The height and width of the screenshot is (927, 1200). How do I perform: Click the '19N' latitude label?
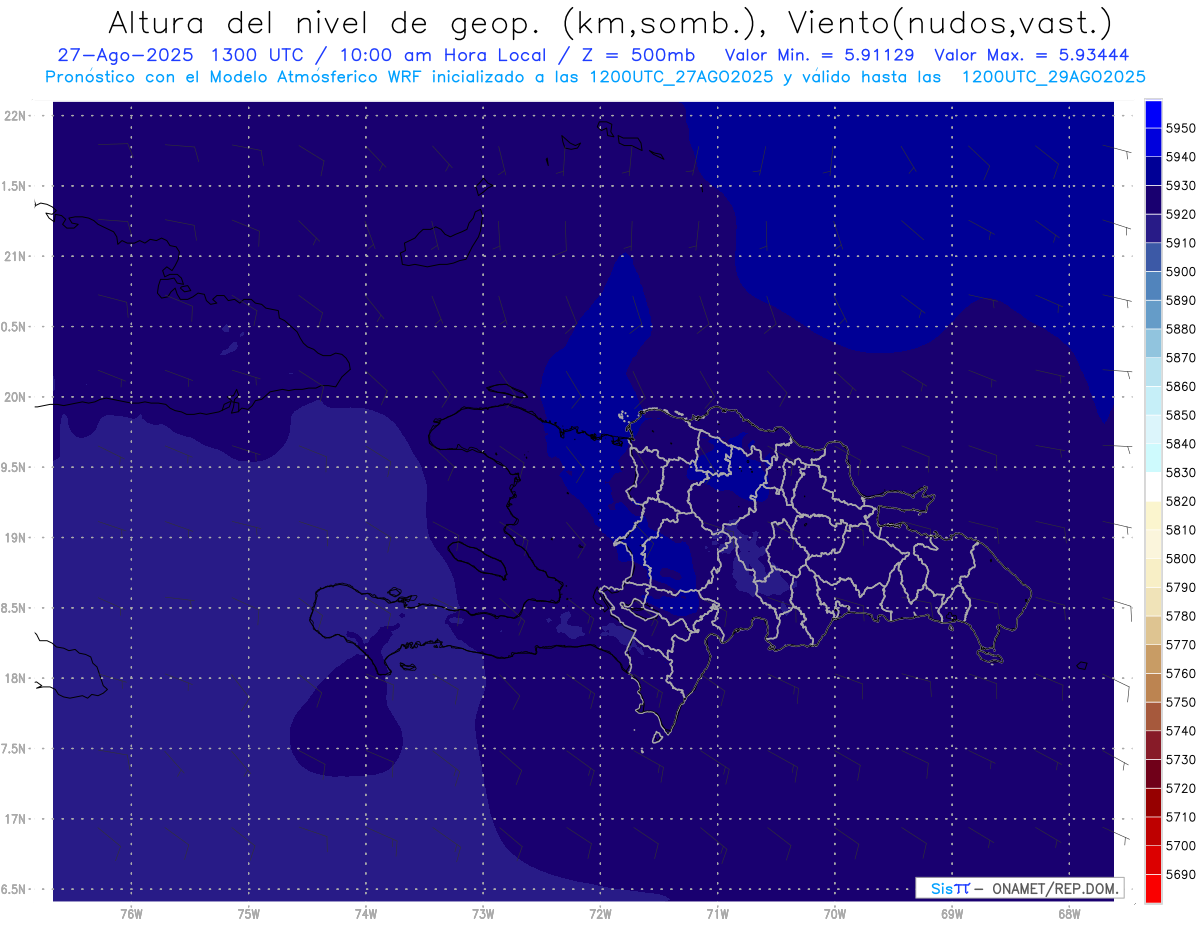click(16, 538)
